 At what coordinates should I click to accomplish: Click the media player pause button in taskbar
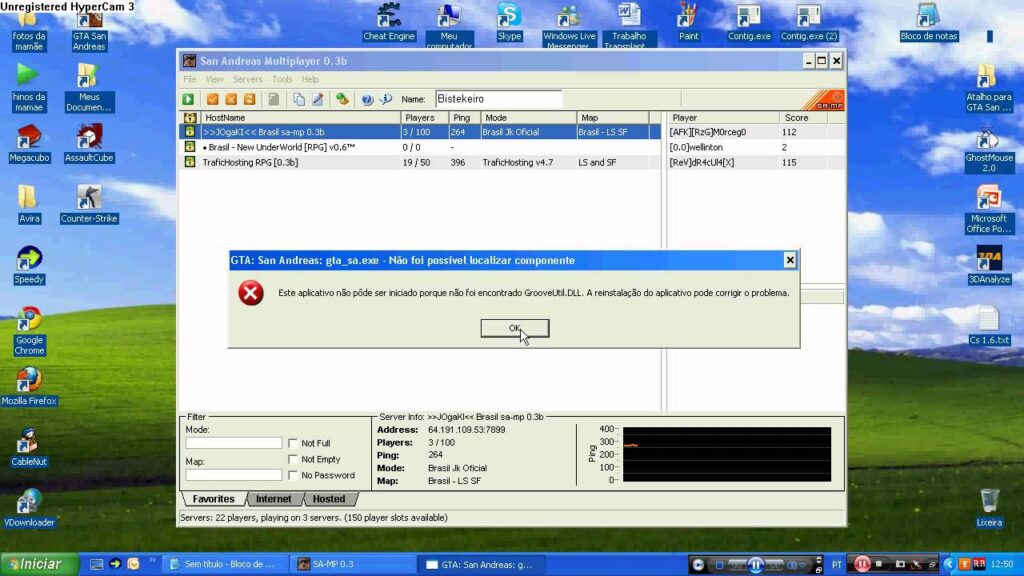(x=756, y=565)
